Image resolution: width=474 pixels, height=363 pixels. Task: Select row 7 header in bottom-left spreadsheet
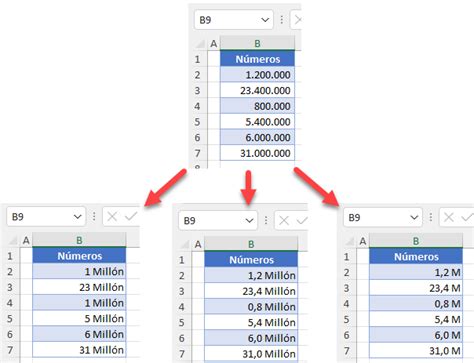pyautogui.click(x=10, y=350)
